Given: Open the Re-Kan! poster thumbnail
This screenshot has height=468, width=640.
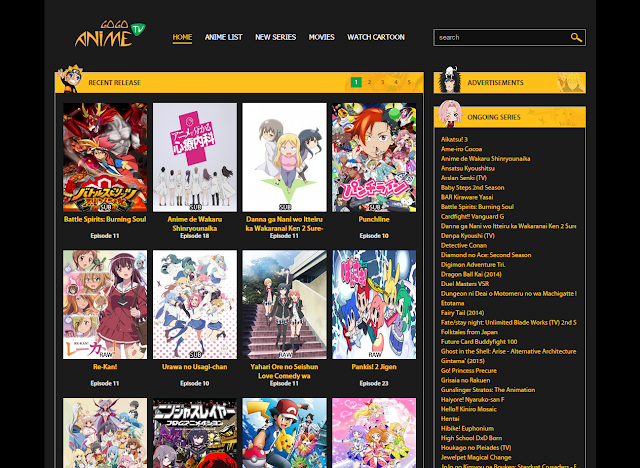Looking at the screenshot, I should click(x=105, y=305).
